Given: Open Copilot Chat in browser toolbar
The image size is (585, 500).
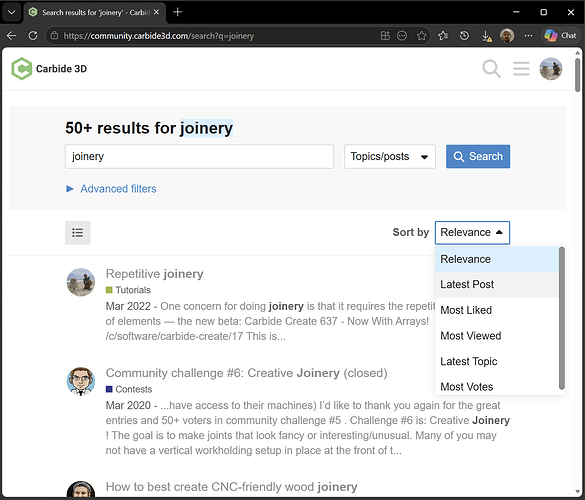Looking at the screenshot, I should coord(560,36).
